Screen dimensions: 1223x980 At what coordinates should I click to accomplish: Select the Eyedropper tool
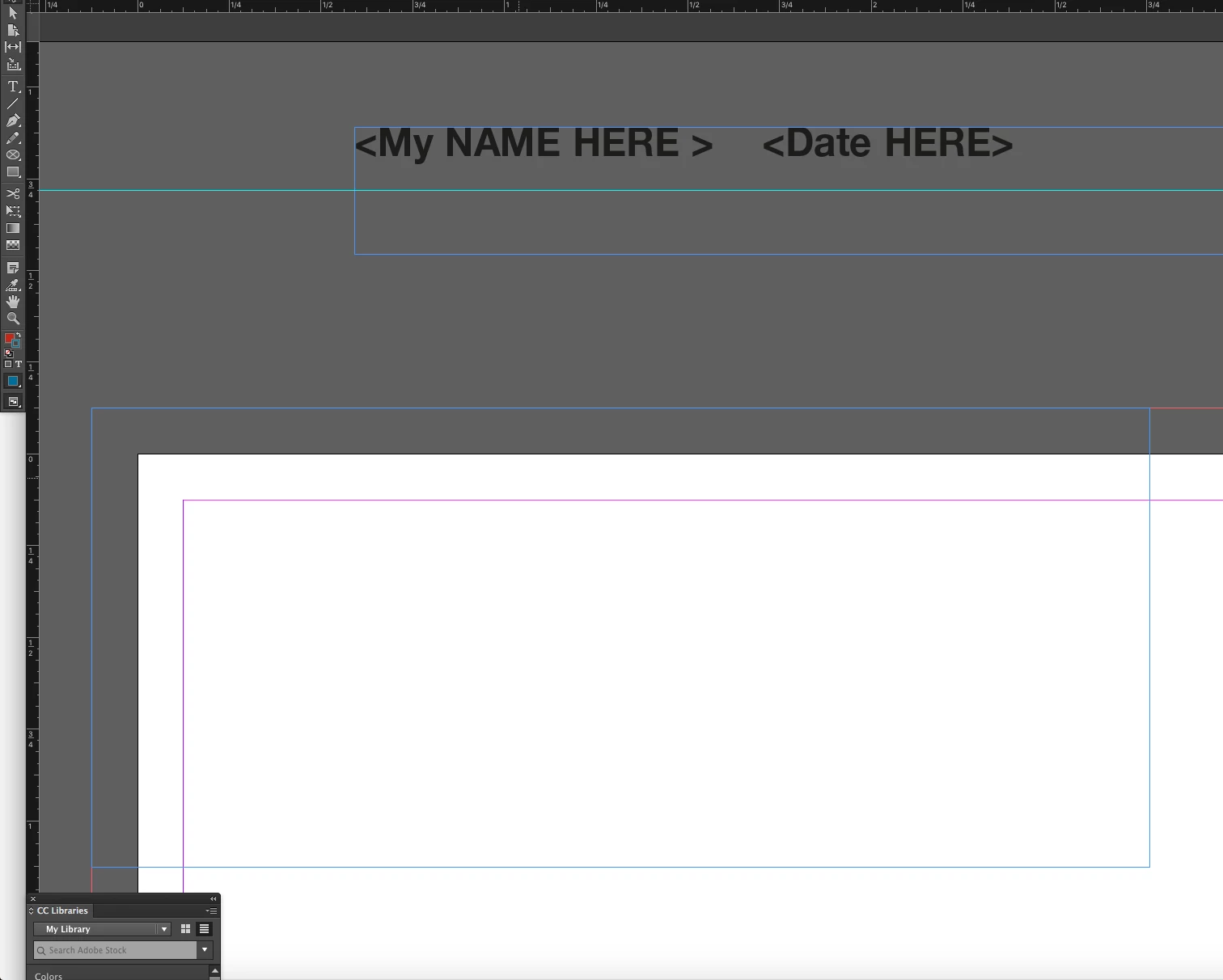tap(13, 285)
